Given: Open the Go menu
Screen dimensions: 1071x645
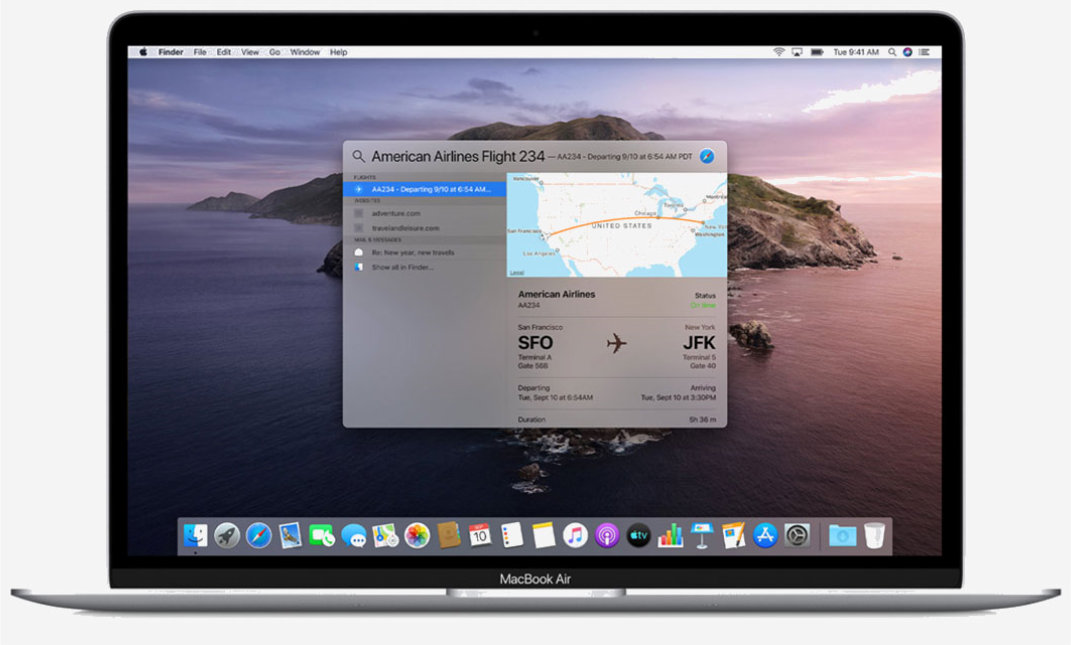Looking at the screenshot, I should click(275, 52).
